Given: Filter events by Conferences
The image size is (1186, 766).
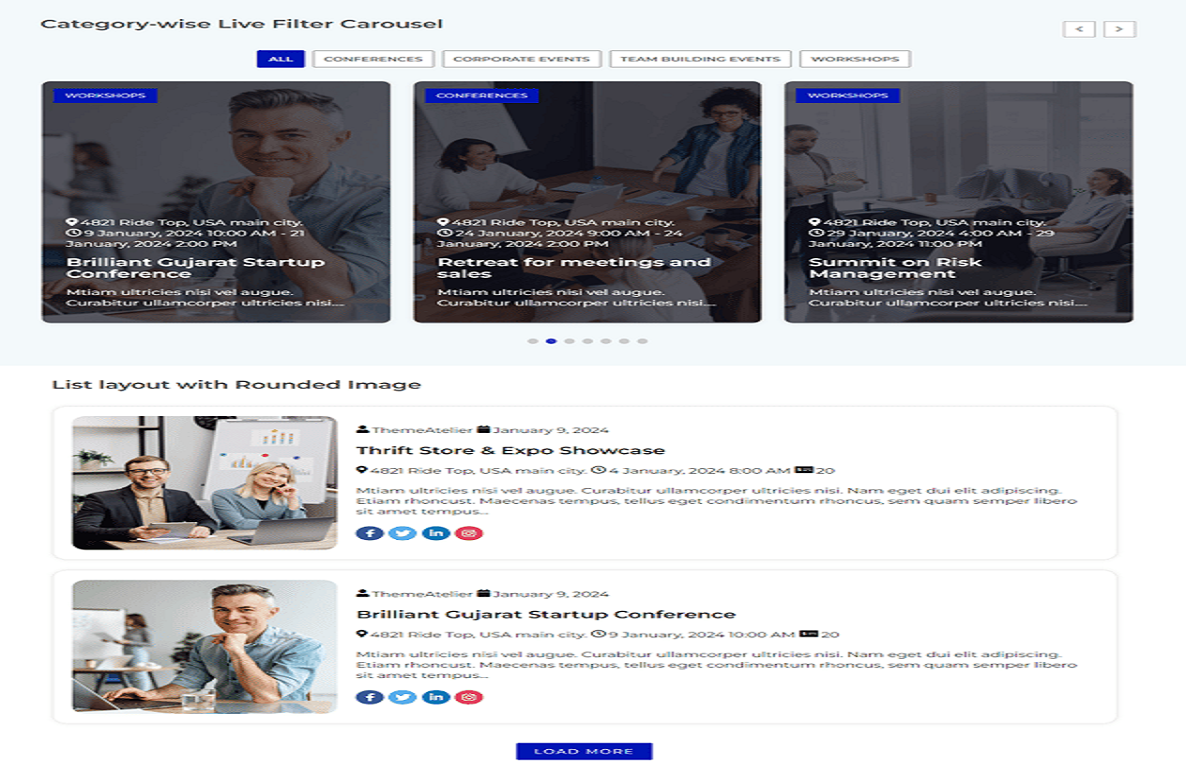Looking at the screenshot, I should [373, 59].
